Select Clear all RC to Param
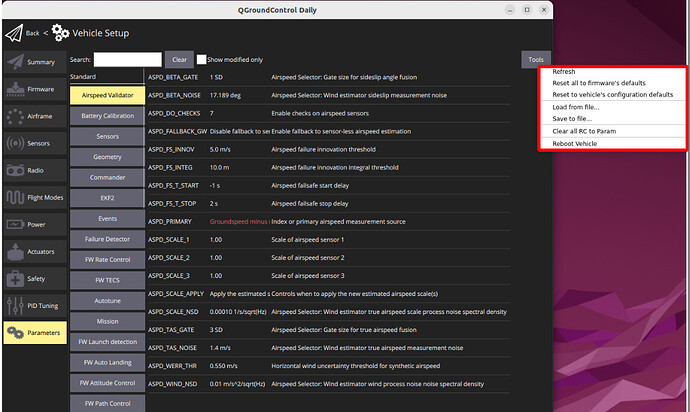The image size is (690, 412). click(x=584, y=131)
